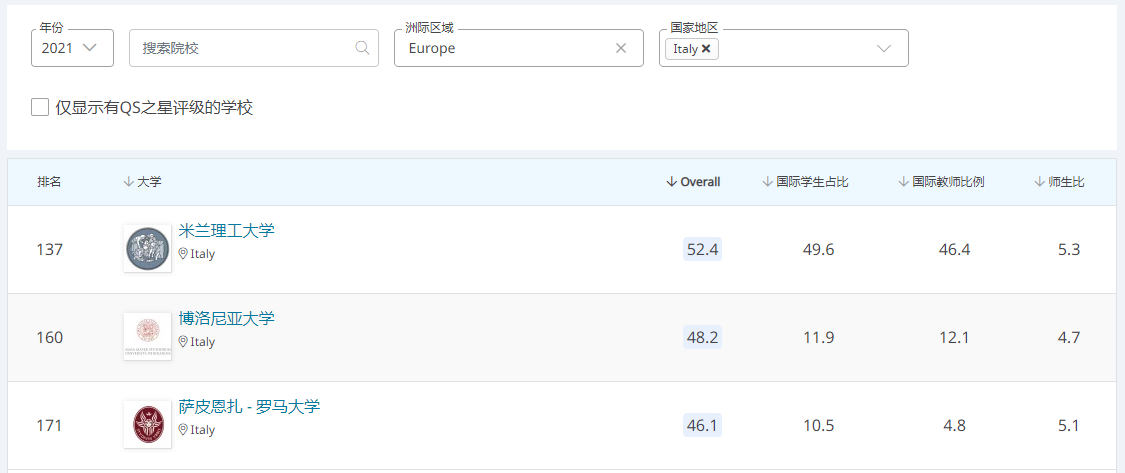Image resolution: width=1125 pixels, height=473 pixels.
Task: Select international student value 10.5
Action: [819, 426]
